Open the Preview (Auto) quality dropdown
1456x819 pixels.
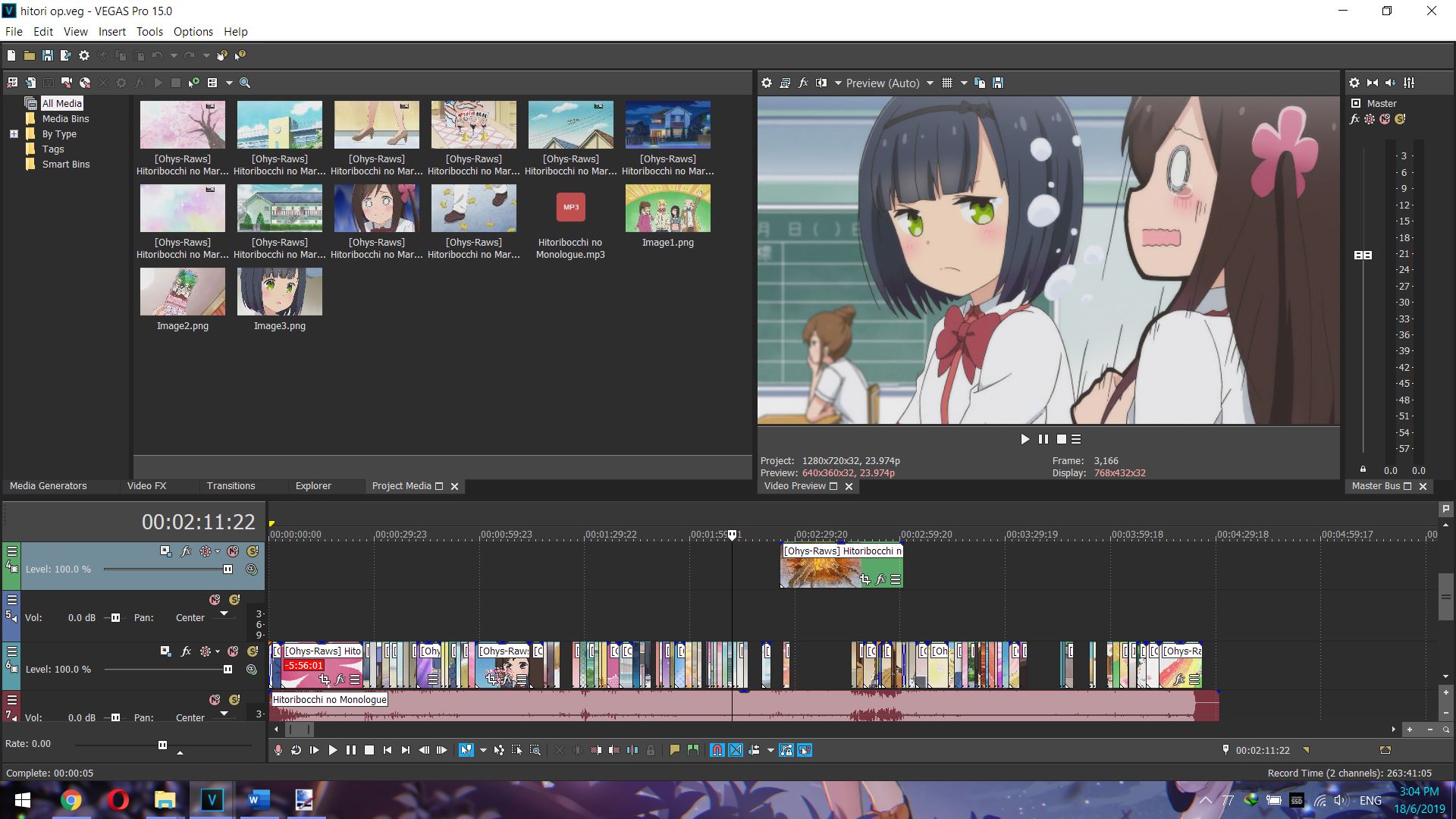pyautogui.click(x=890, y=83)
